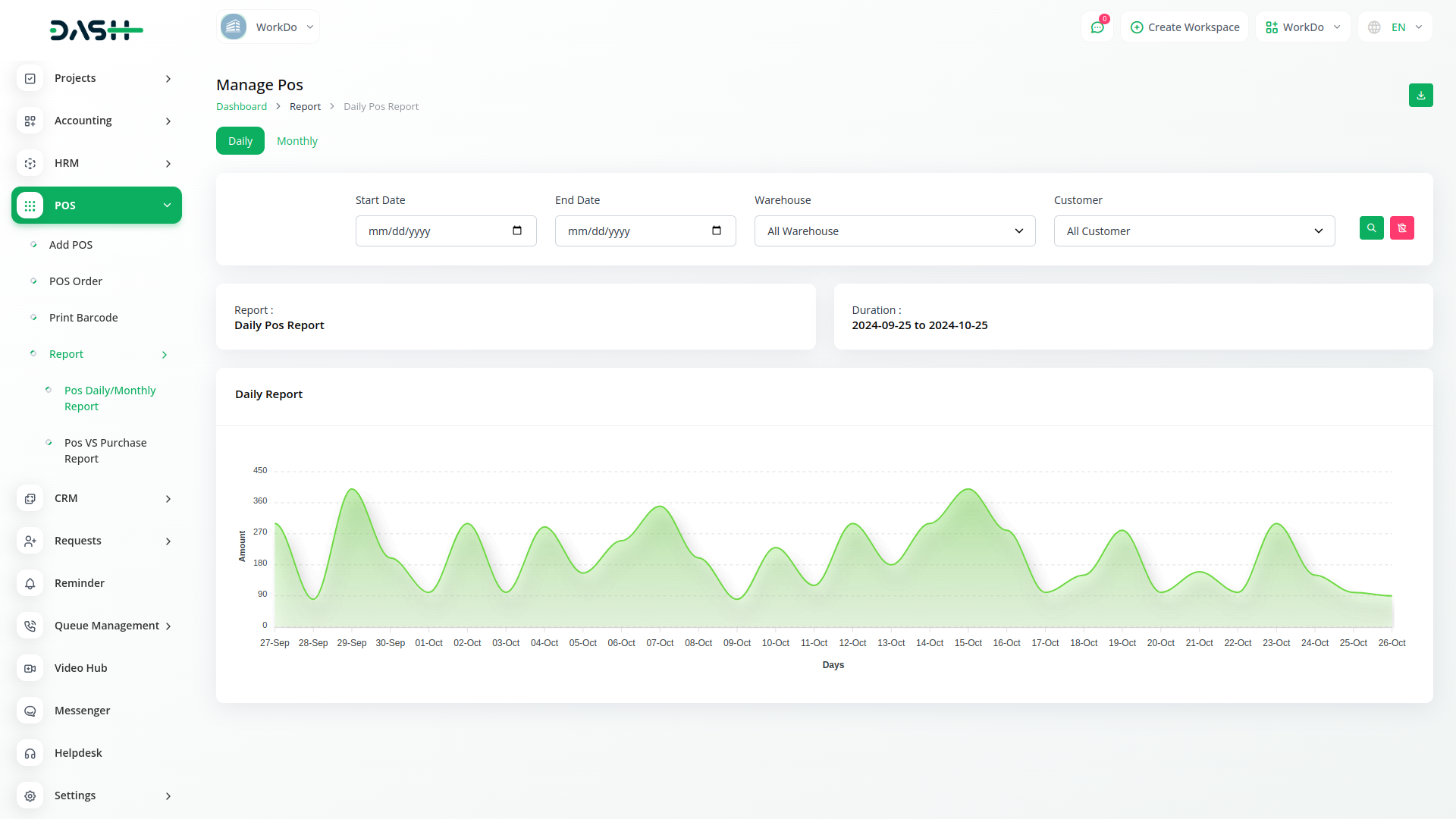
Task: Click the green search filter icon
Action: click(1371, 228)
